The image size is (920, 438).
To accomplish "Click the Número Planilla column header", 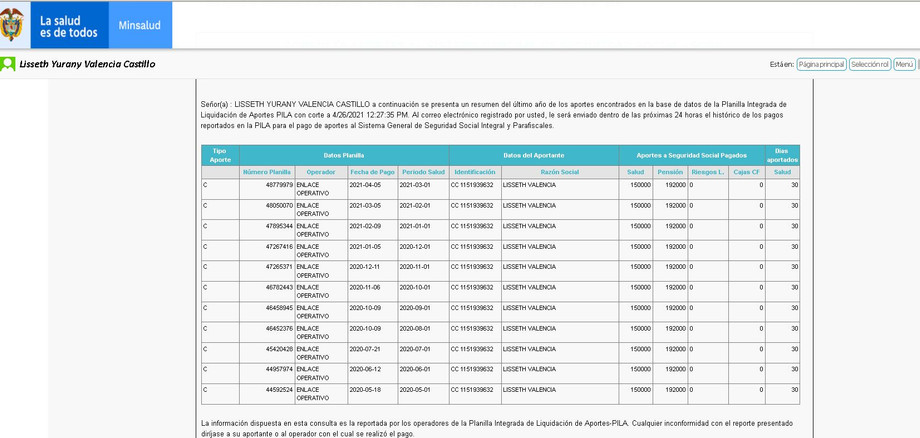I will click(267, 172).
